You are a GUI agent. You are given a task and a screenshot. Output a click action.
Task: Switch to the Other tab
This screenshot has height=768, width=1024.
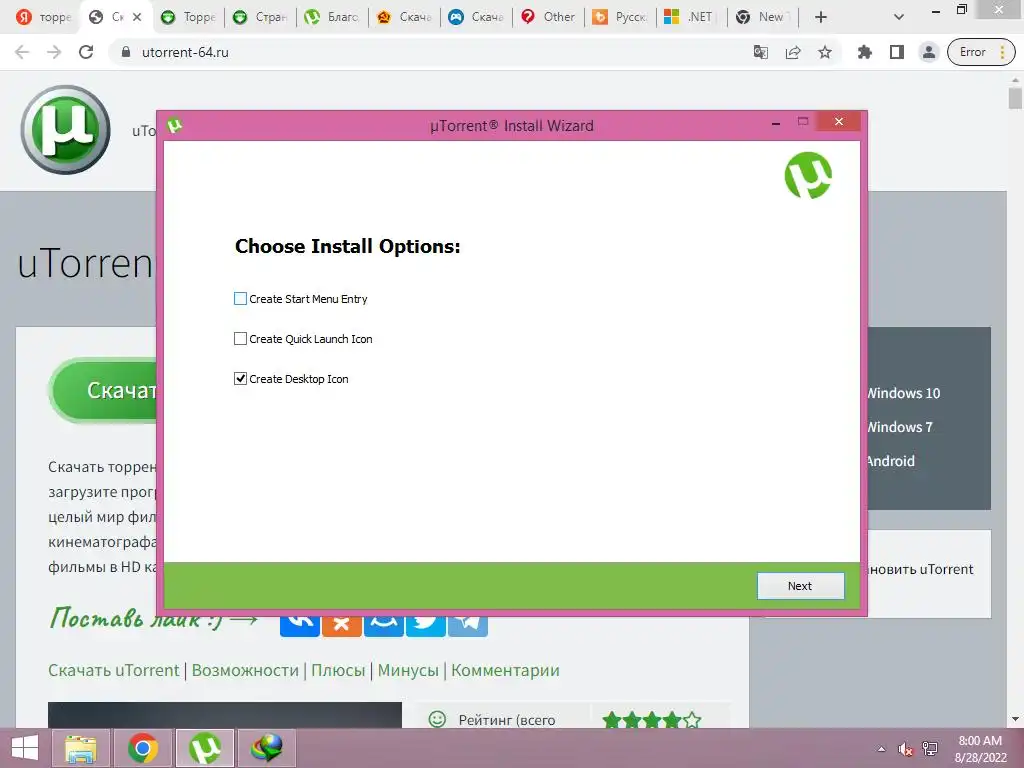pyautogui.click(x=549, y=17)
